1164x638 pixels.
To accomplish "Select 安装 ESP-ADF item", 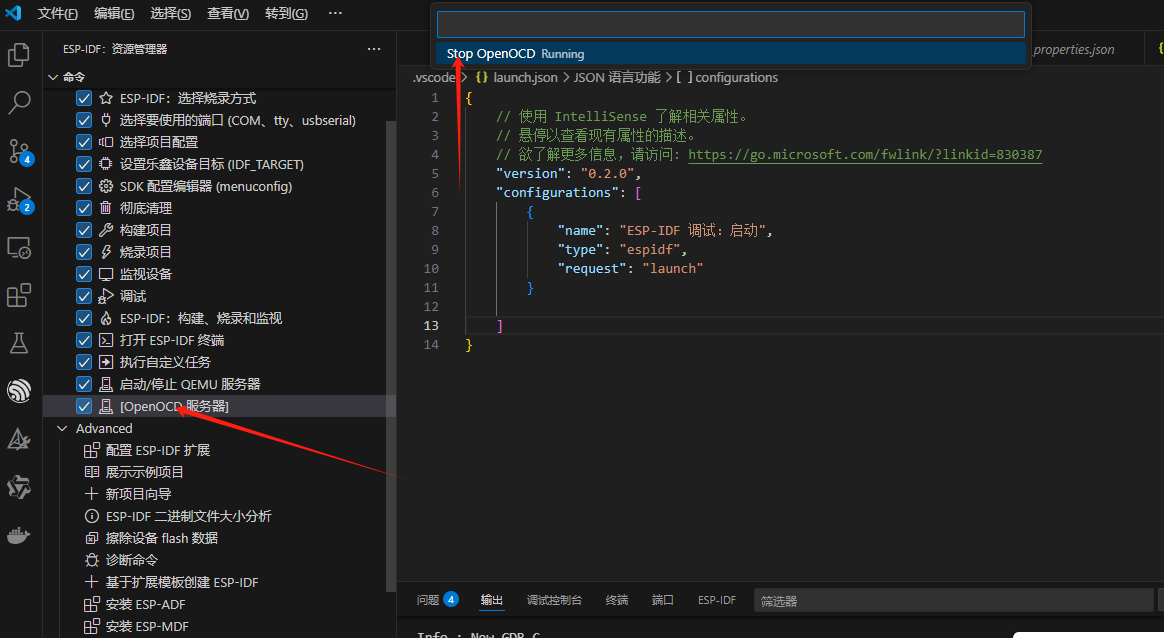I will 145,605.
